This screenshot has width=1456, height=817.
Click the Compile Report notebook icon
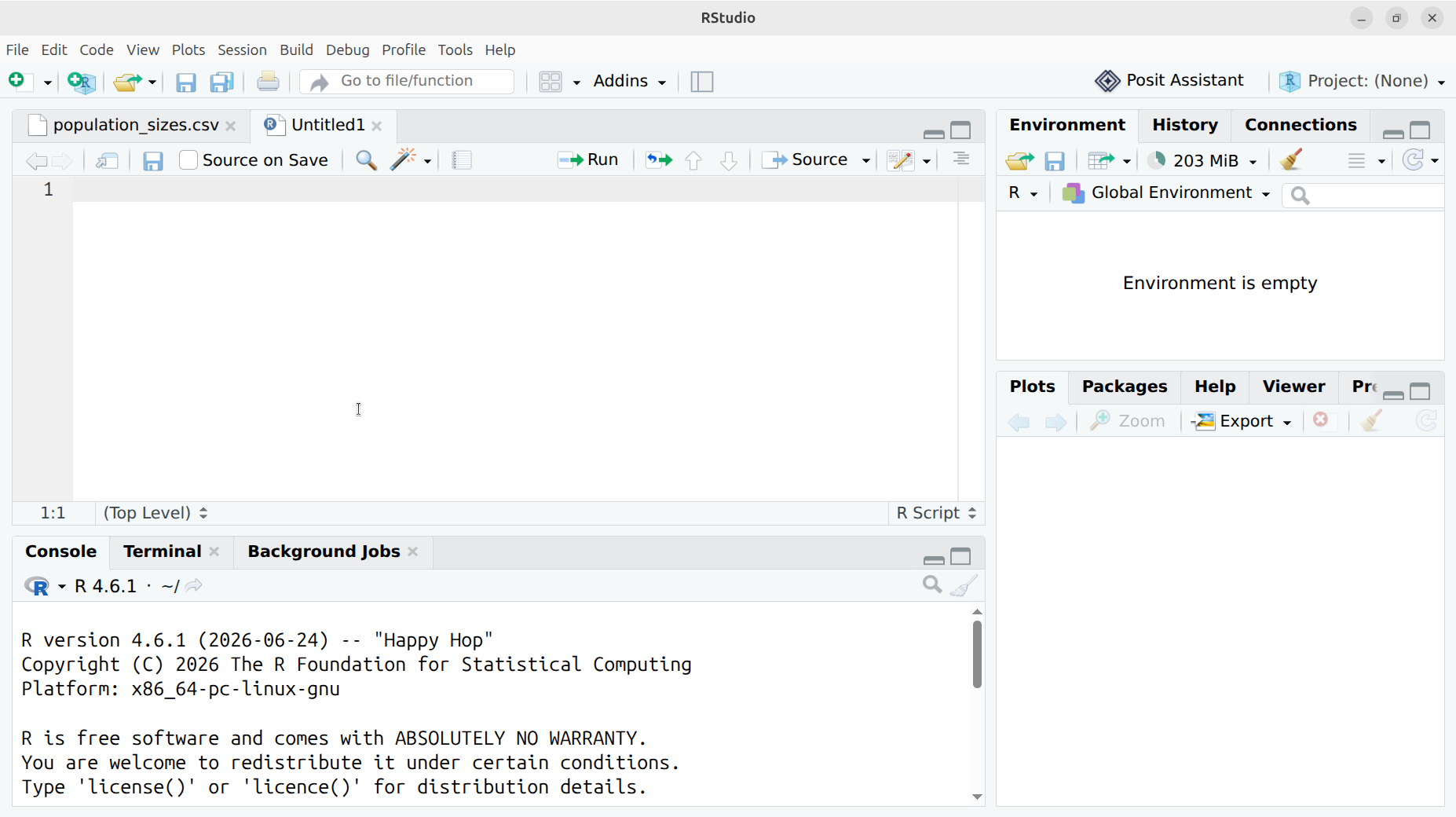pyautogui.click(x=463, y=160)
